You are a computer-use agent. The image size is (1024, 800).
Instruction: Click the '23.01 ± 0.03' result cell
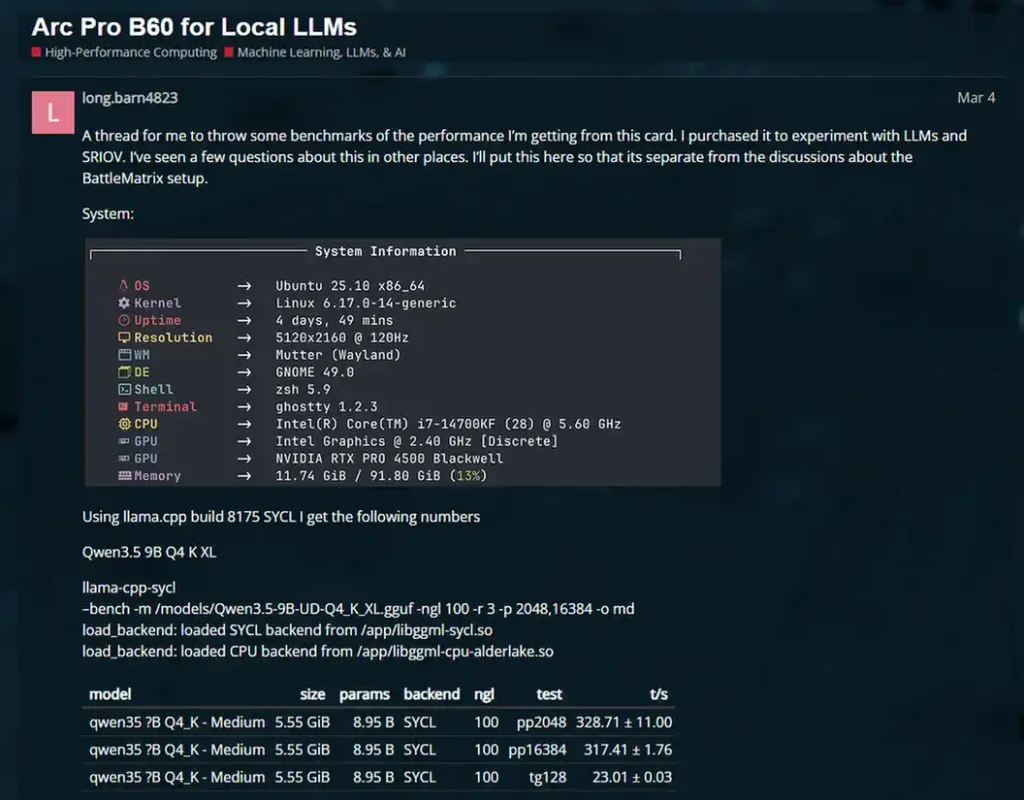click(632, 777)
